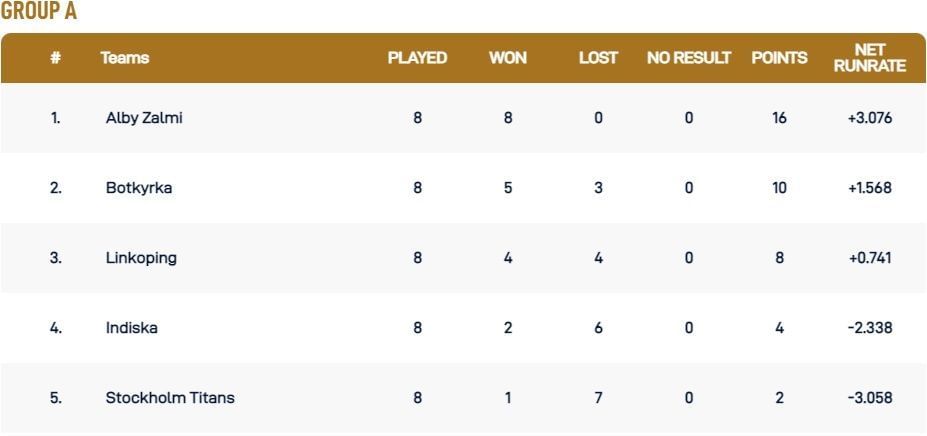Click Alby Zalmi's net runrate +3.076

869,118
